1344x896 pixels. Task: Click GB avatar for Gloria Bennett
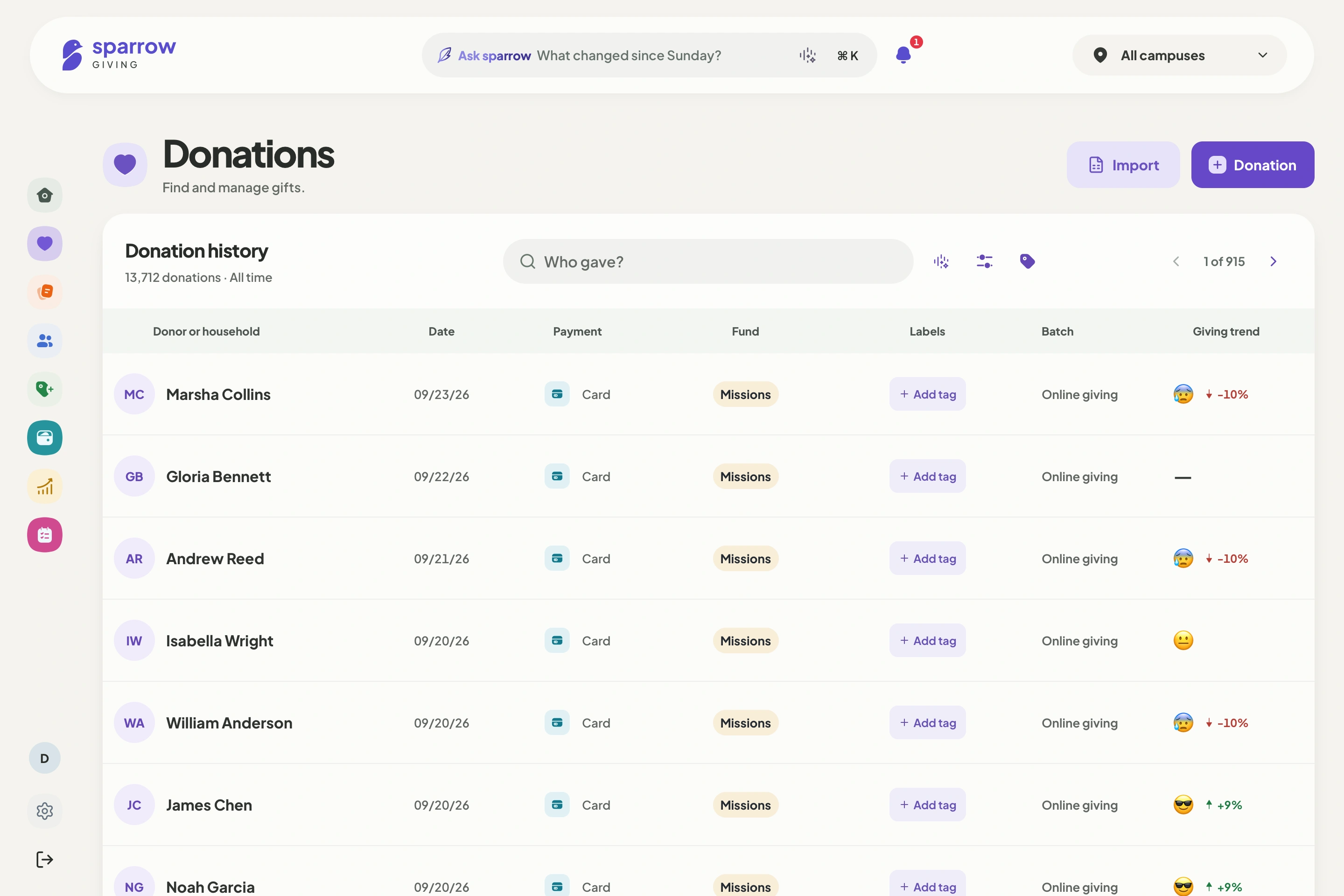[134, 476]
